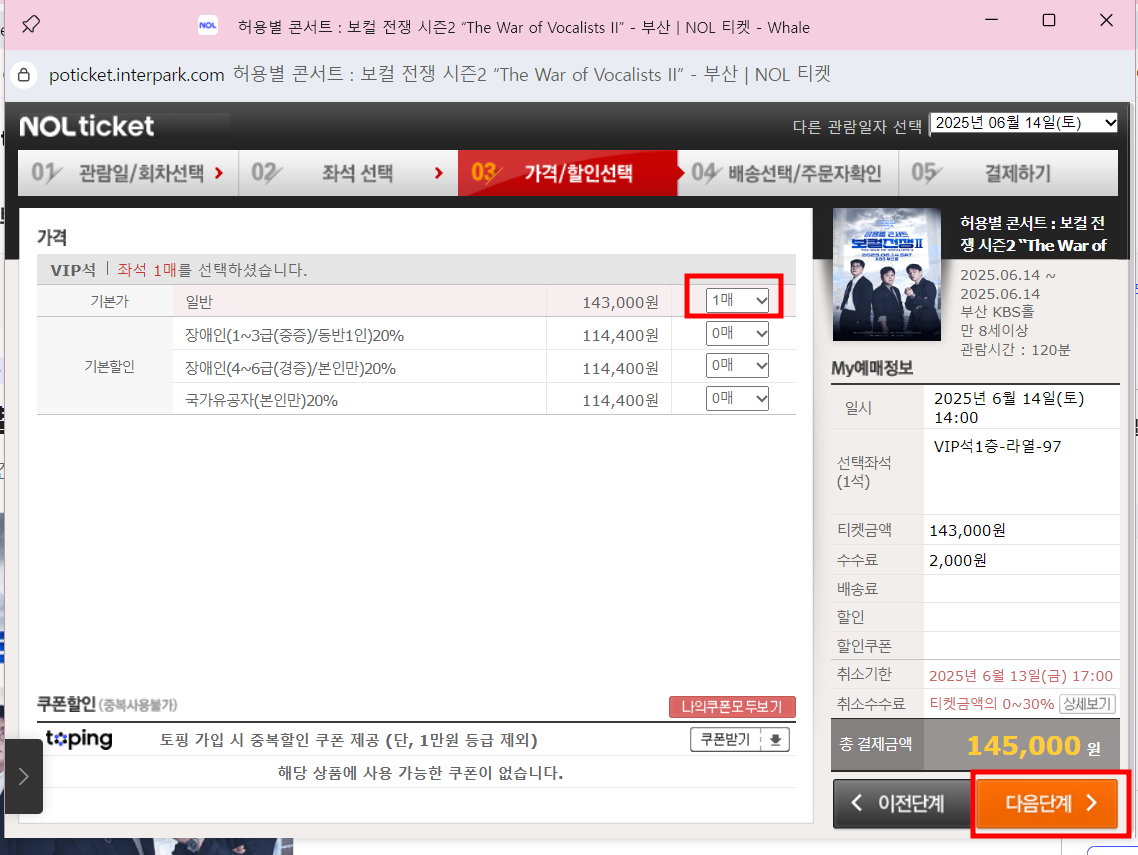
Task: Click the 쿠폰할인 section heading
Action: coord(66,703)
